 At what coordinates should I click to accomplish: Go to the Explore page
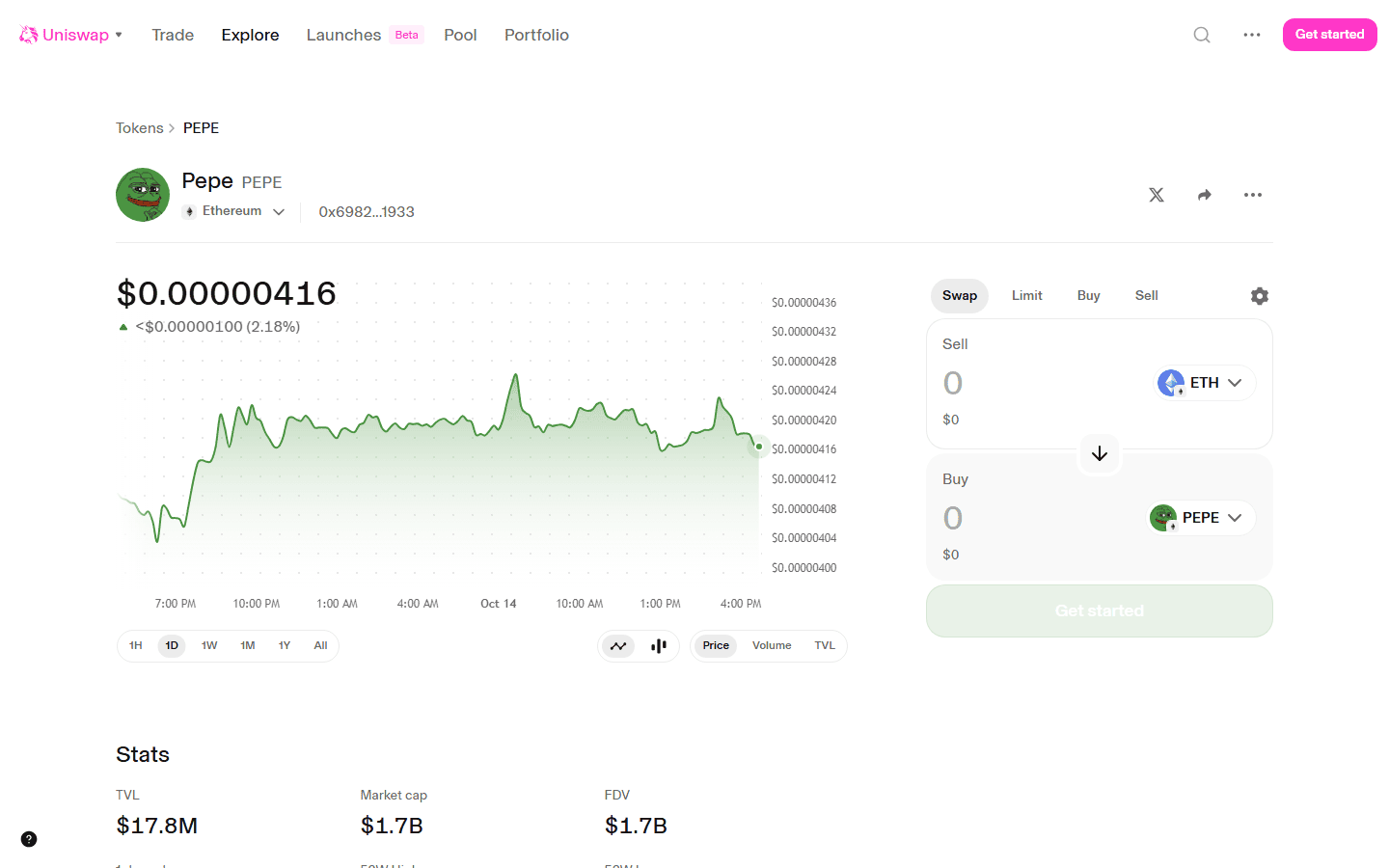pyautogui.click(x=250, y=35)
